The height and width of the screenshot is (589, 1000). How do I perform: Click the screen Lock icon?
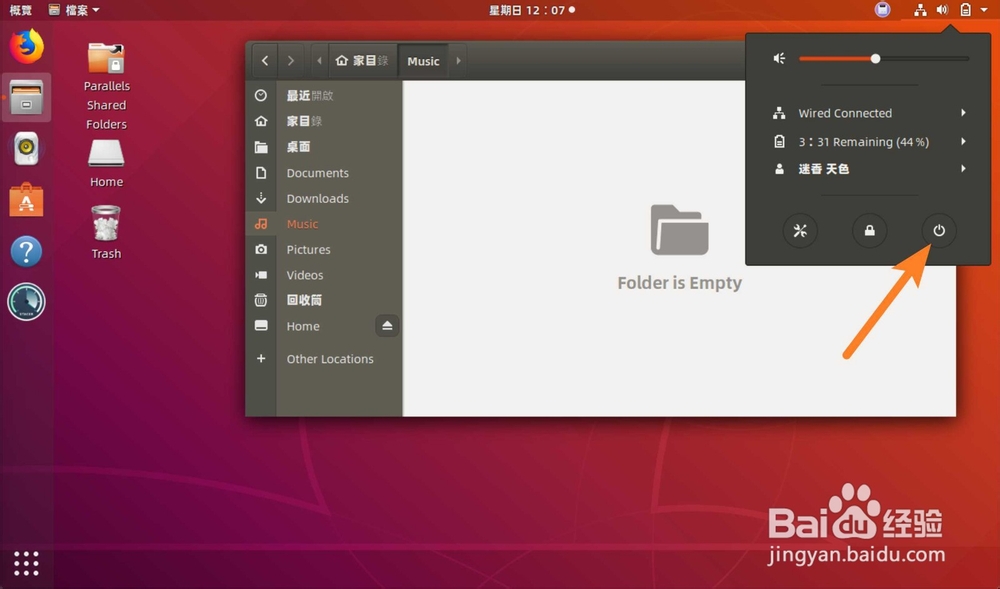[x=869, y=230]
